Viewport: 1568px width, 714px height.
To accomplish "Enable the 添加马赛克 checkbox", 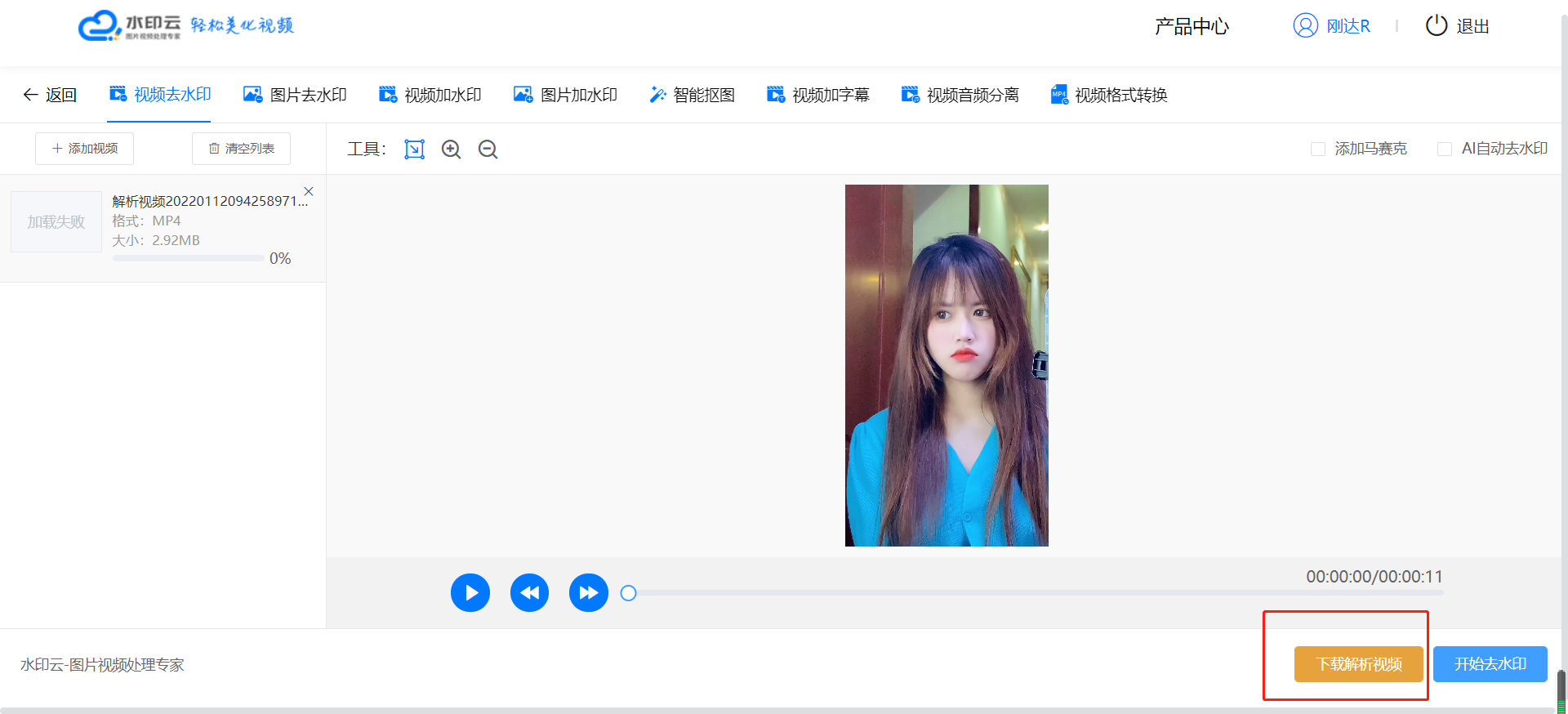I will 1318,149.
